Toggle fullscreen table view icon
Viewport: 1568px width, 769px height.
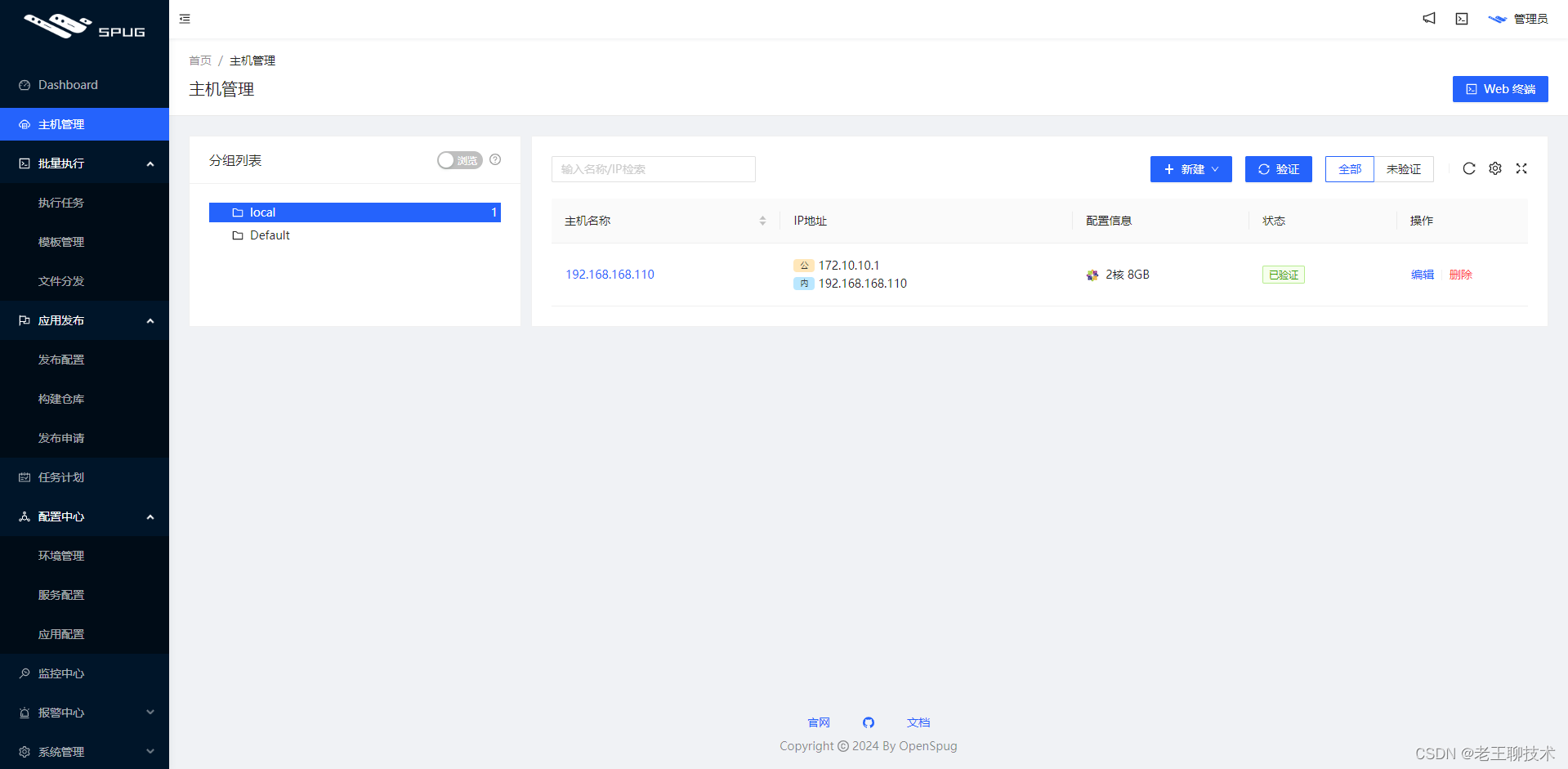coord(1521,168)
